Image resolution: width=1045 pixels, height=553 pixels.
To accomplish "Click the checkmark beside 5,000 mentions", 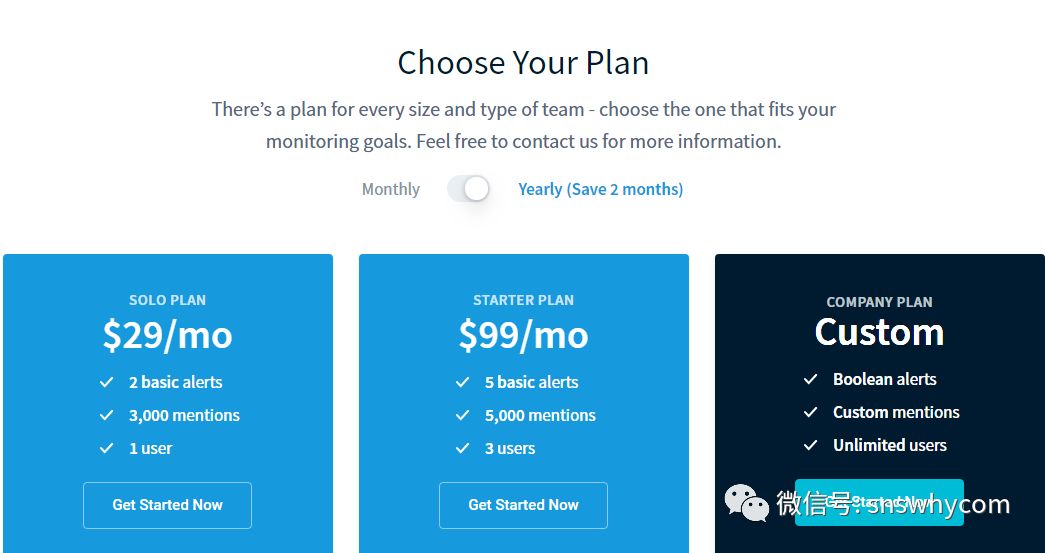I will pyautogui.click(x=463, y=415).
